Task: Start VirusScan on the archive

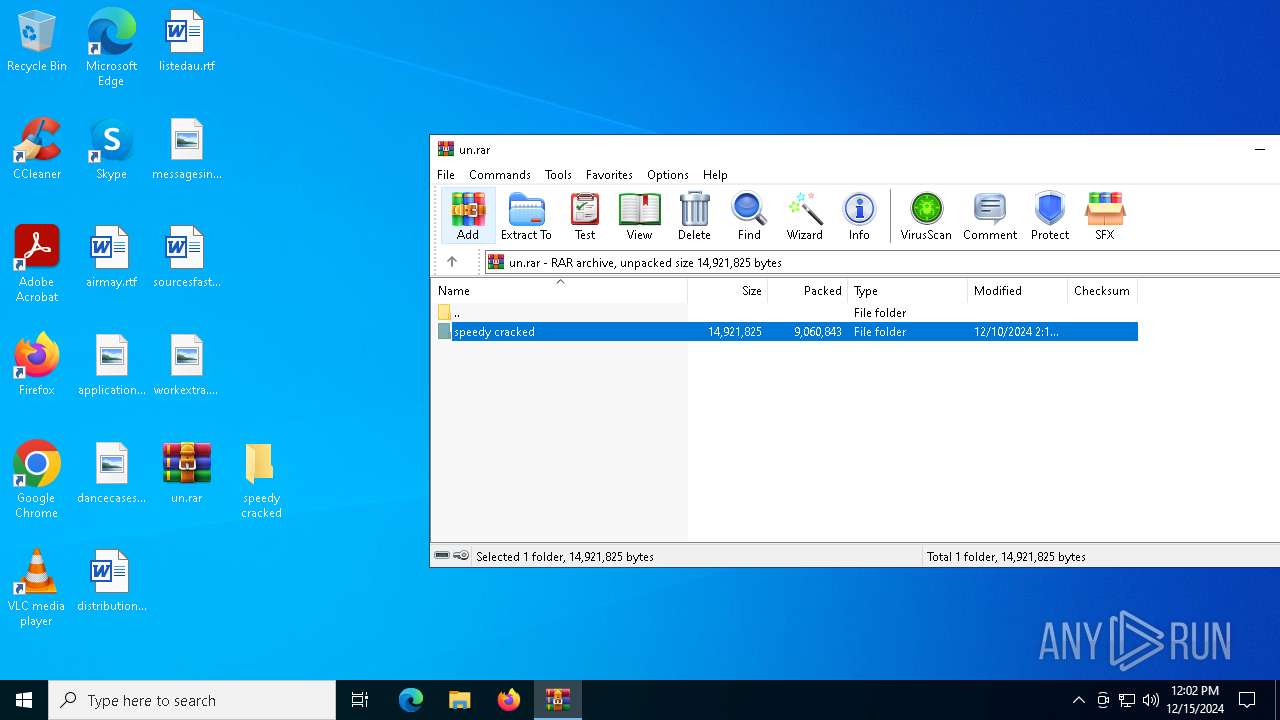Action: pyautogui.click(x=926, y=216)
